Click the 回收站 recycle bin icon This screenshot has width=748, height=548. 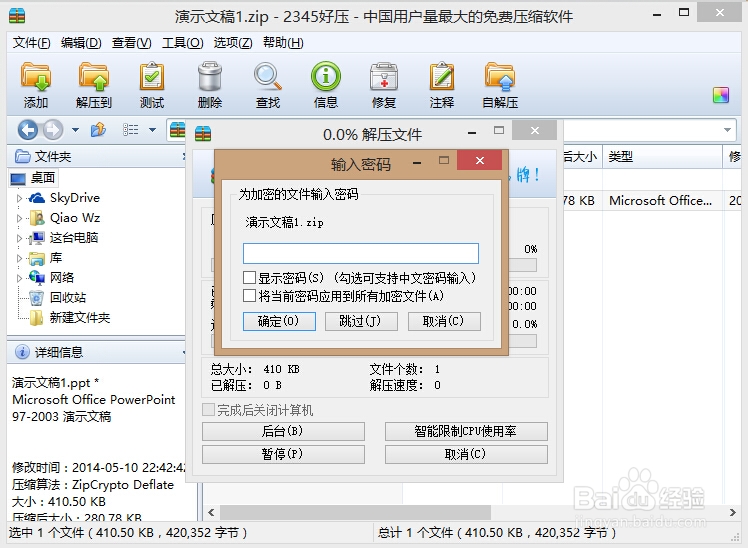click(x=36, y=298)
